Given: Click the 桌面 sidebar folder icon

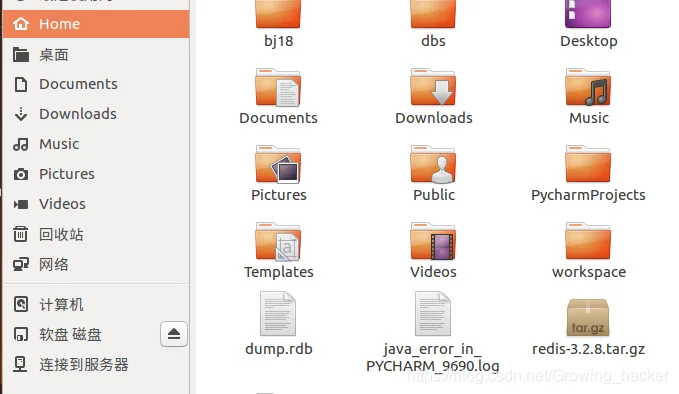Looking at the screenshot, I should coord(21,55).
